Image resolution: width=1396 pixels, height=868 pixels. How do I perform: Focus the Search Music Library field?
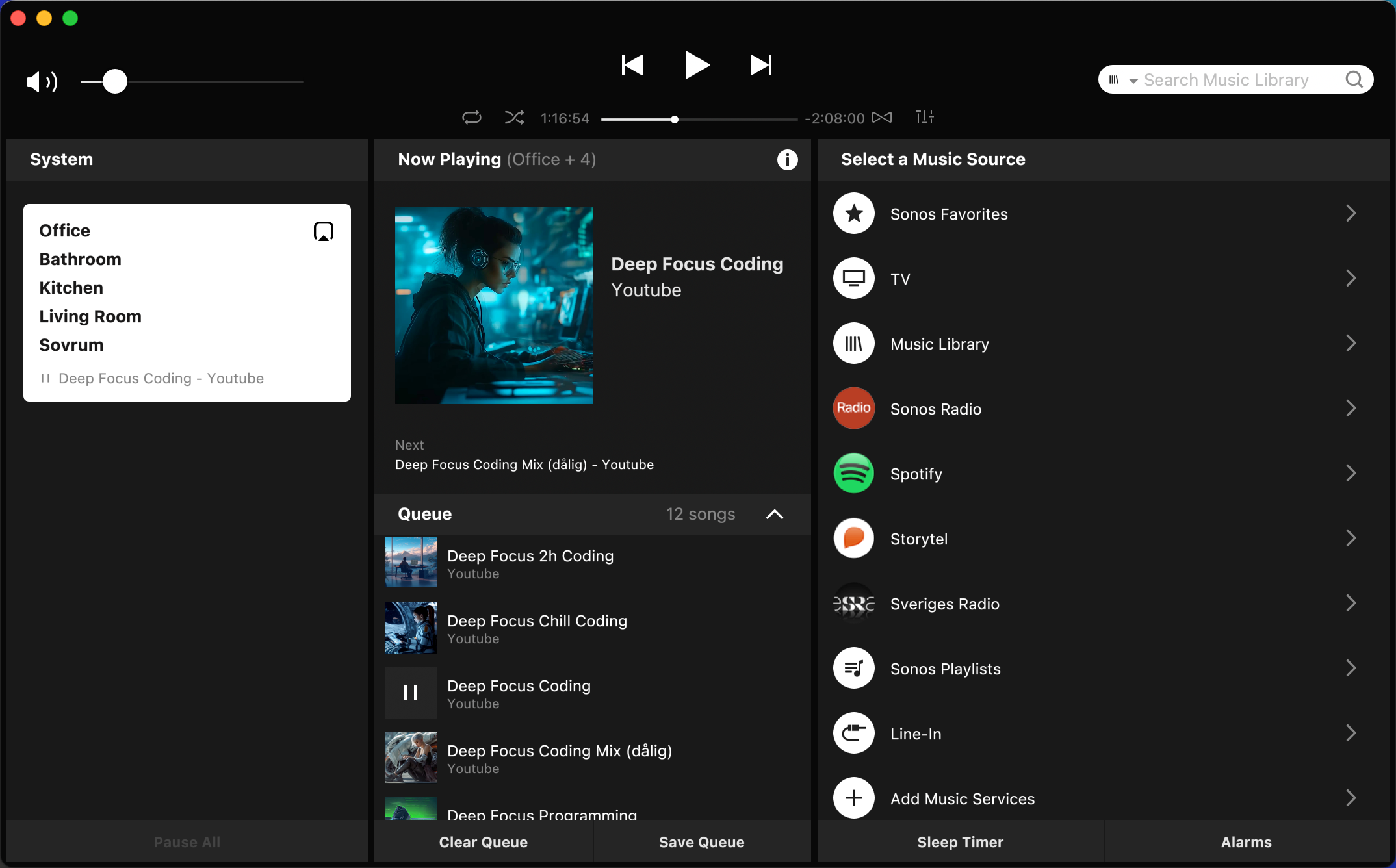(1235, 80)
